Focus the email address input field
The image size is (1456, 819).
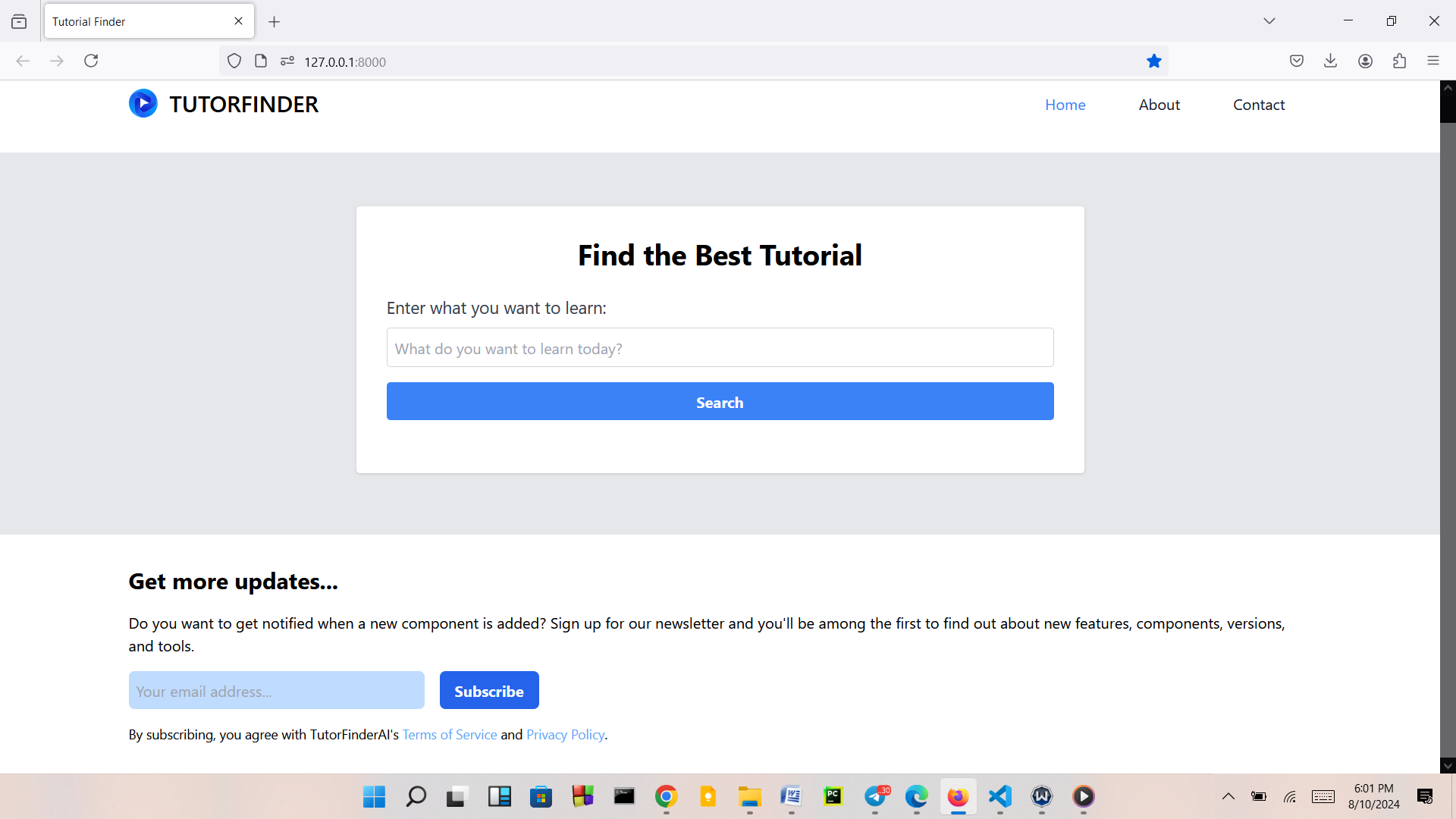[276, 691]
